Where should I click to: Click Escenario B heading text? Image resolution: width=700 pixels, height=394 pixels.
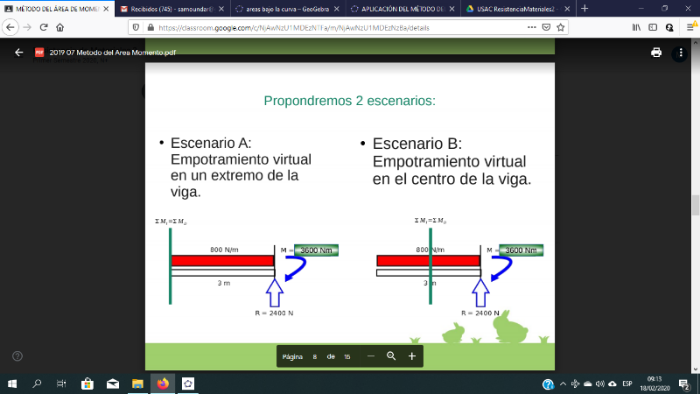[417, 144]
